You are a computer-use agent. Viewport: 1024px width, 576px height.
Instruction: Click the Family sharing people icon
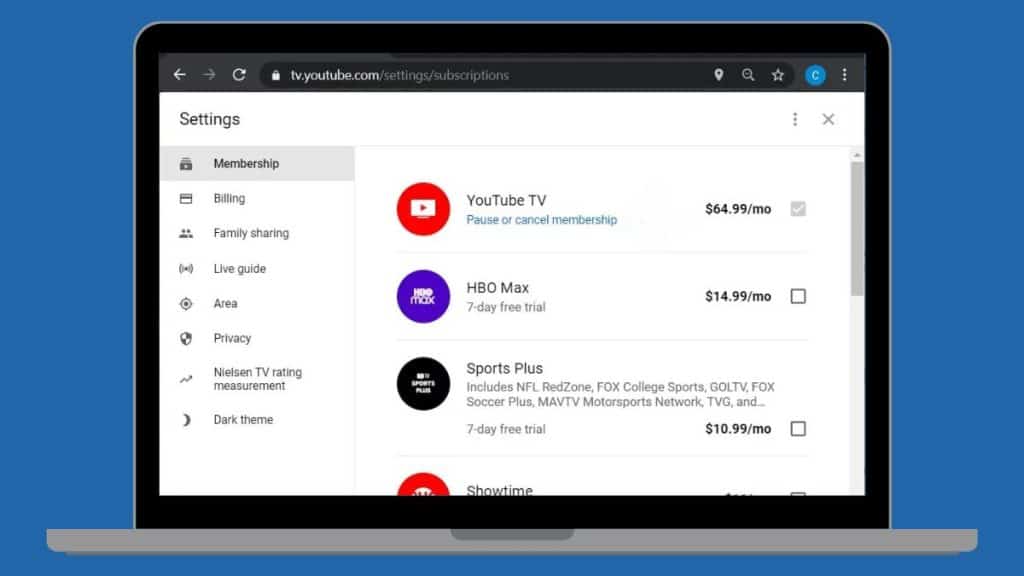pyautogui.click(x=186, y=233)
